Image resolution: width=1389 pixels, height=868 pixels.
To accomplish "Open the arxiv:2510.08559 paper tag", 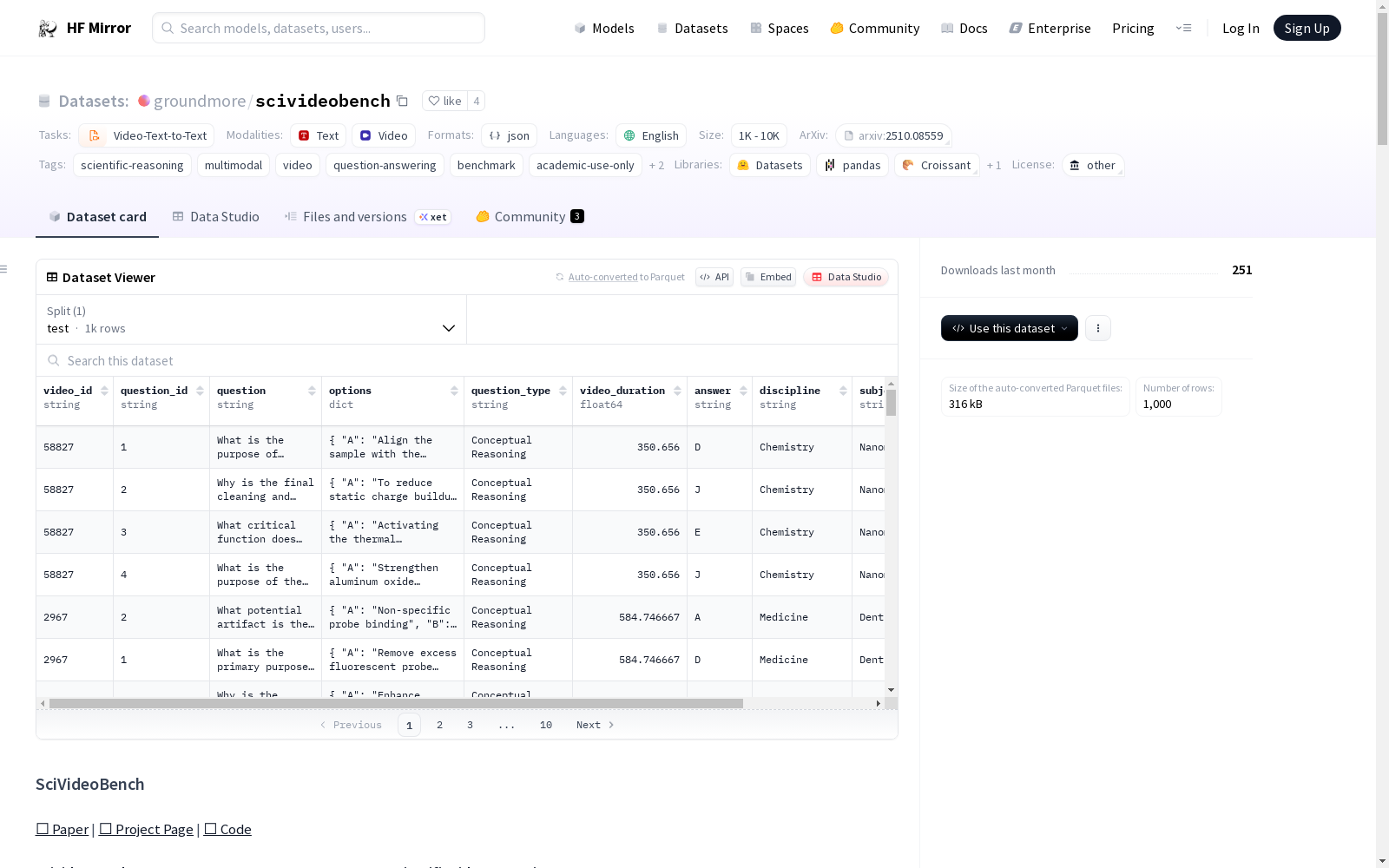I will [893, 135].
